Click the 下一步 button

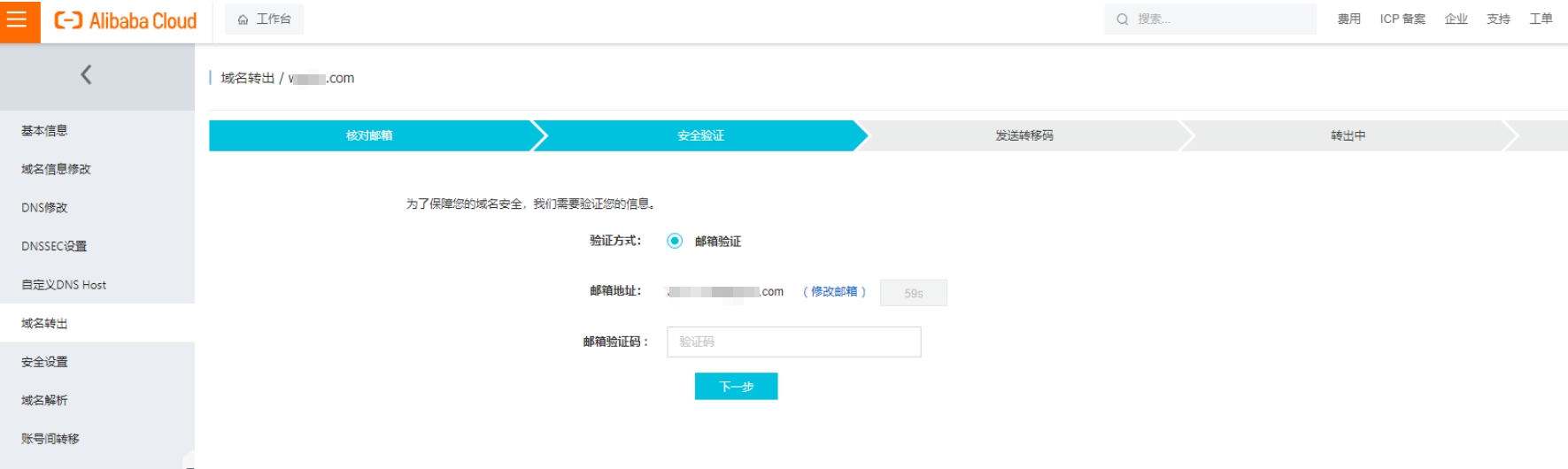736,387
